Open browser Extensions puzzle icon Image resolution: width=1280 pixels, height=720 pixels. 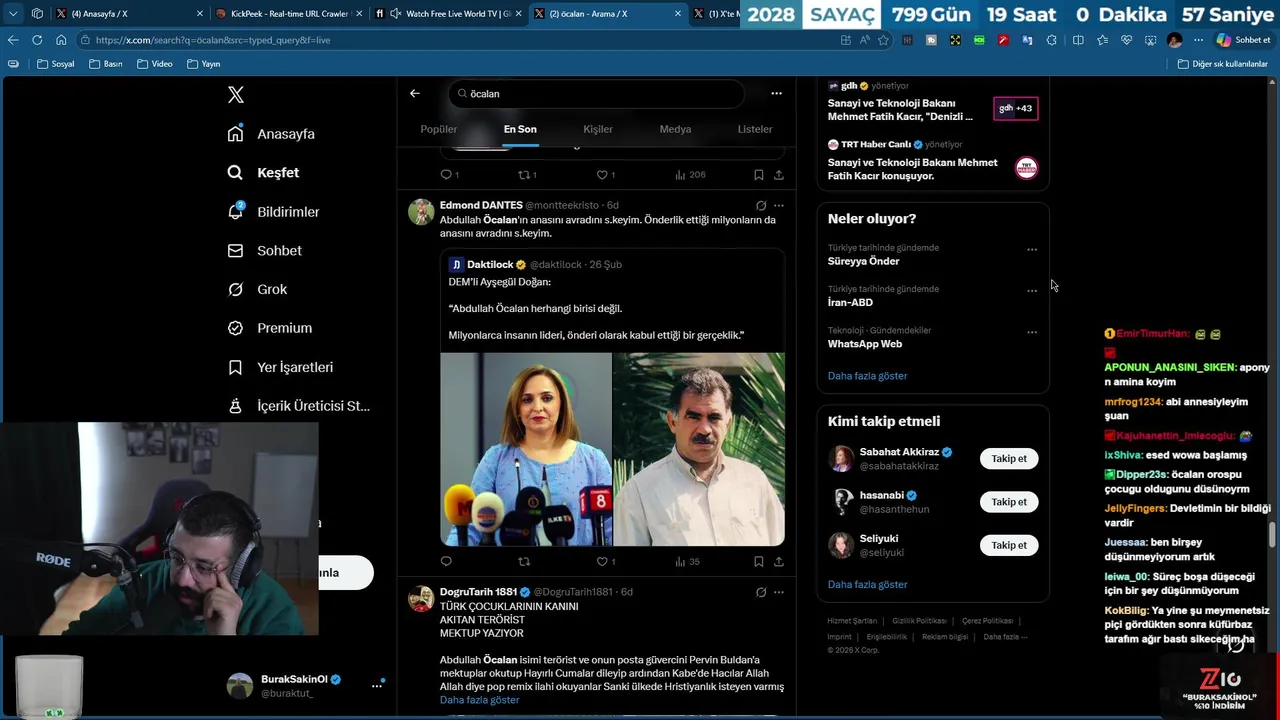coord(1051,40)
